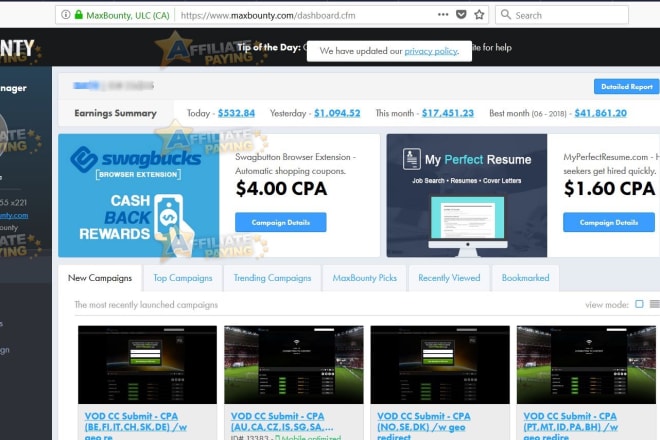Screen dimensions: 660x440
Task: Open this month's earnings $17,451.23
Action: tap(448, 113)
